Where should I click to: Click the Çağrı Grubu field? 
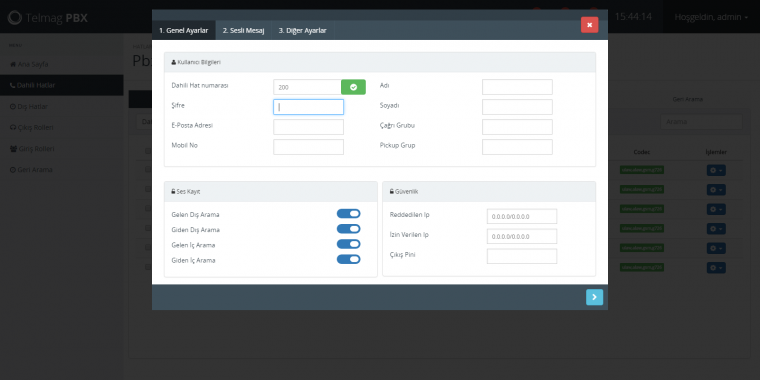(517, 127)
